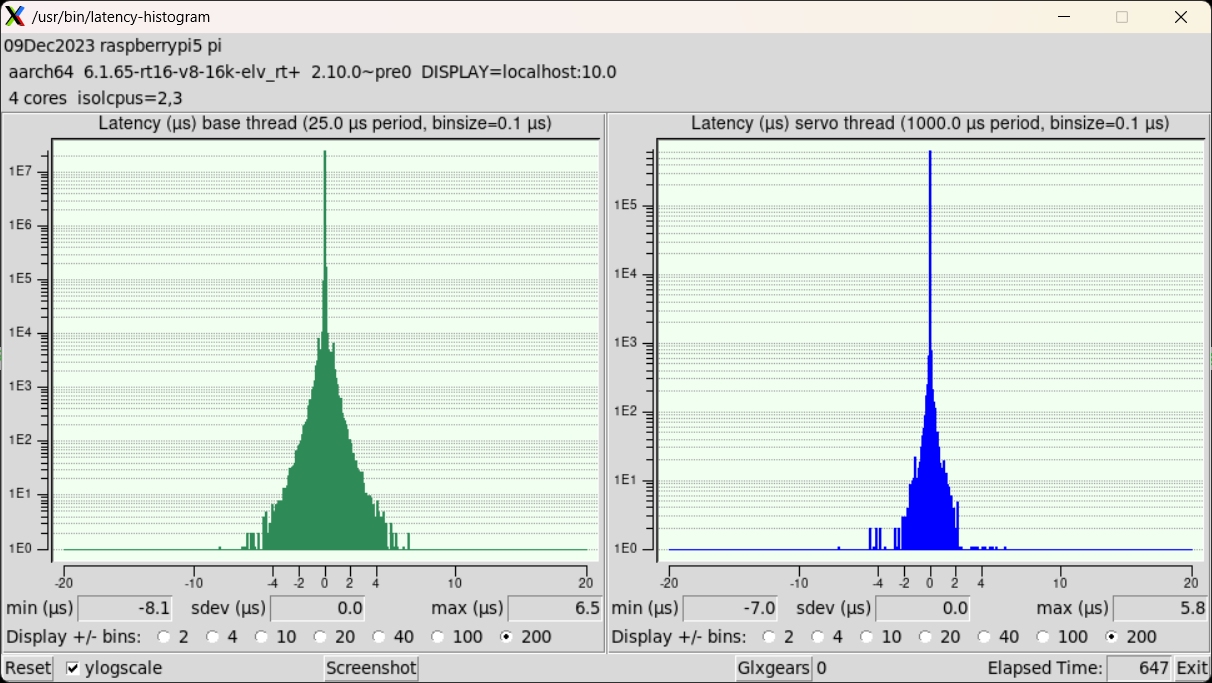Viewport: 1212px width, 683px height.
Task: Click servo thread max field showing 5.8
Action: pyautogui.click(x=1160, y=608)
